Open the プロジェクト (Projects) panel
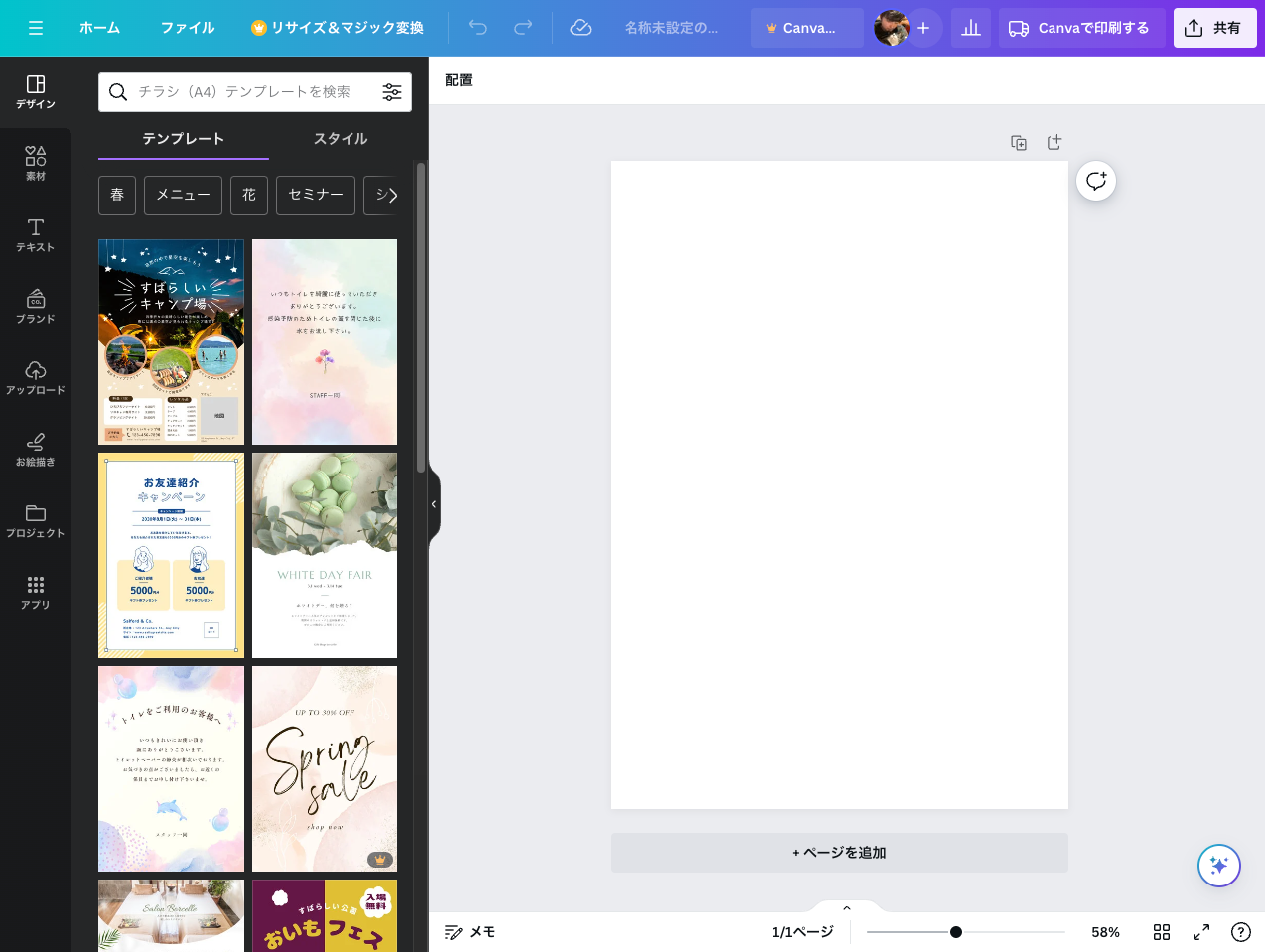1265x952 pixels. (x=35, y=520)
